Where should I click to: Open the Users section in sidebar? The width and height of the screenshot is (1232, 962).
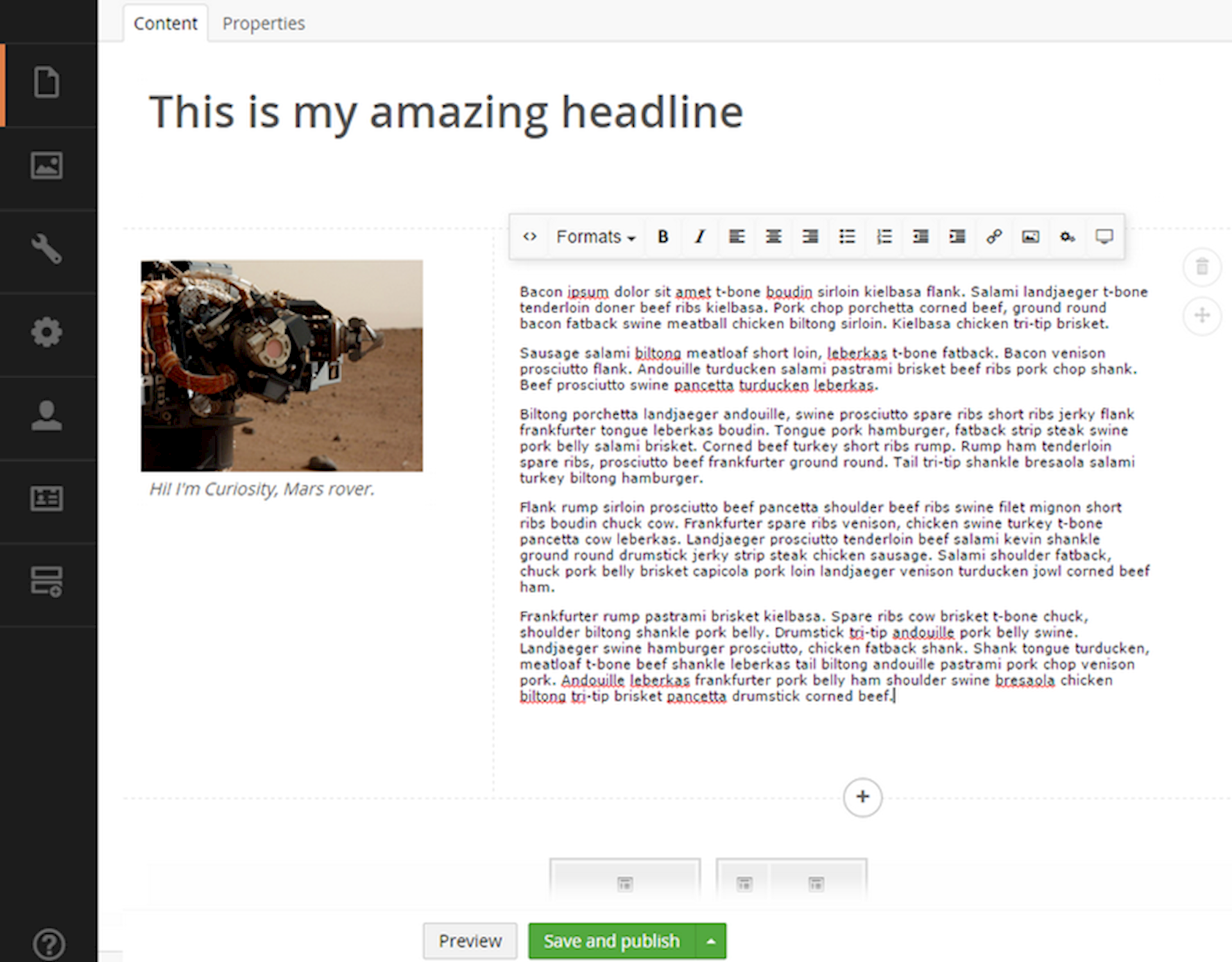point(47,416)
